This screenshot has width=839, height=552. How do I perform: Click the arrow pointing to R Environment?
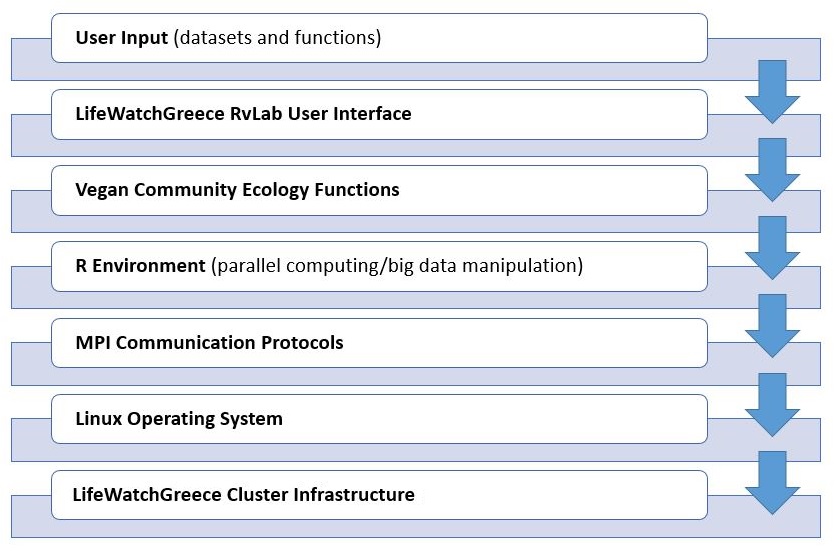coord(772,248)
